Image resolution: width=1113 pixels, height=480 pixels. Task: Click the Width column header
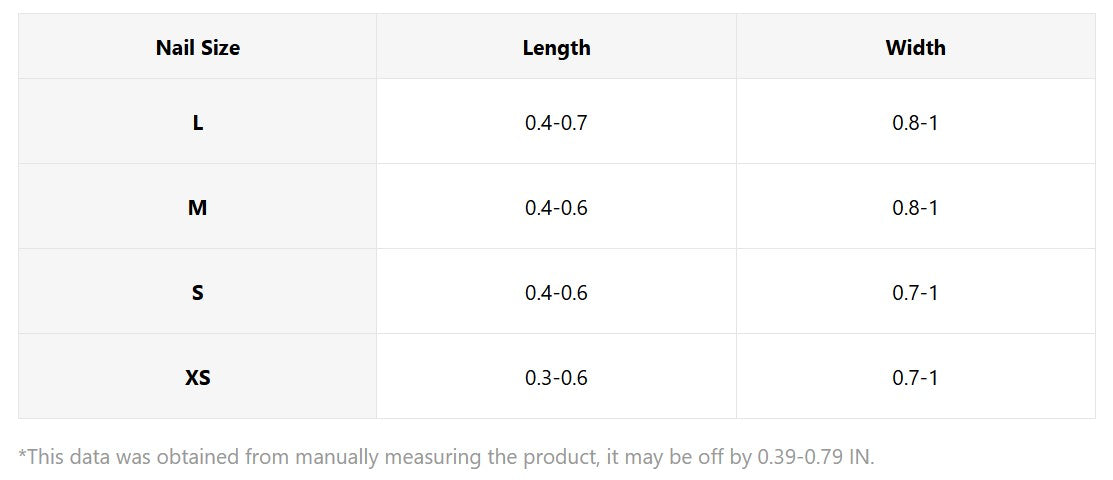(915, 47)
